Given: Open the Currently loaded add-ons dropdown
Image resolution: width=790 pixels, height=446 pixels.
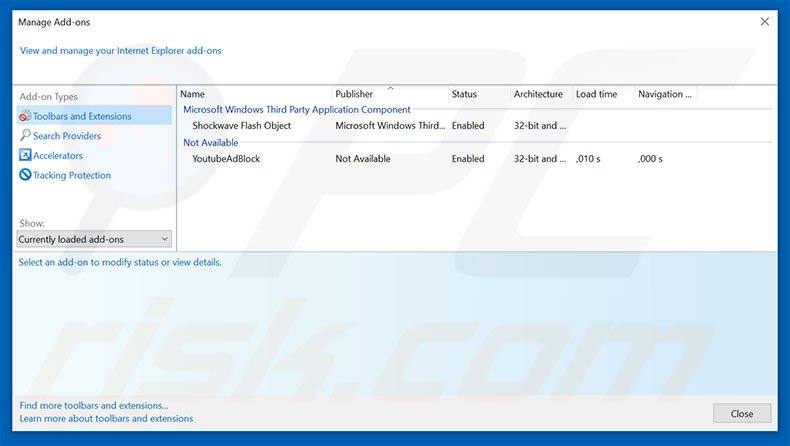Looking at the screenshot, I should coord(94,240).
